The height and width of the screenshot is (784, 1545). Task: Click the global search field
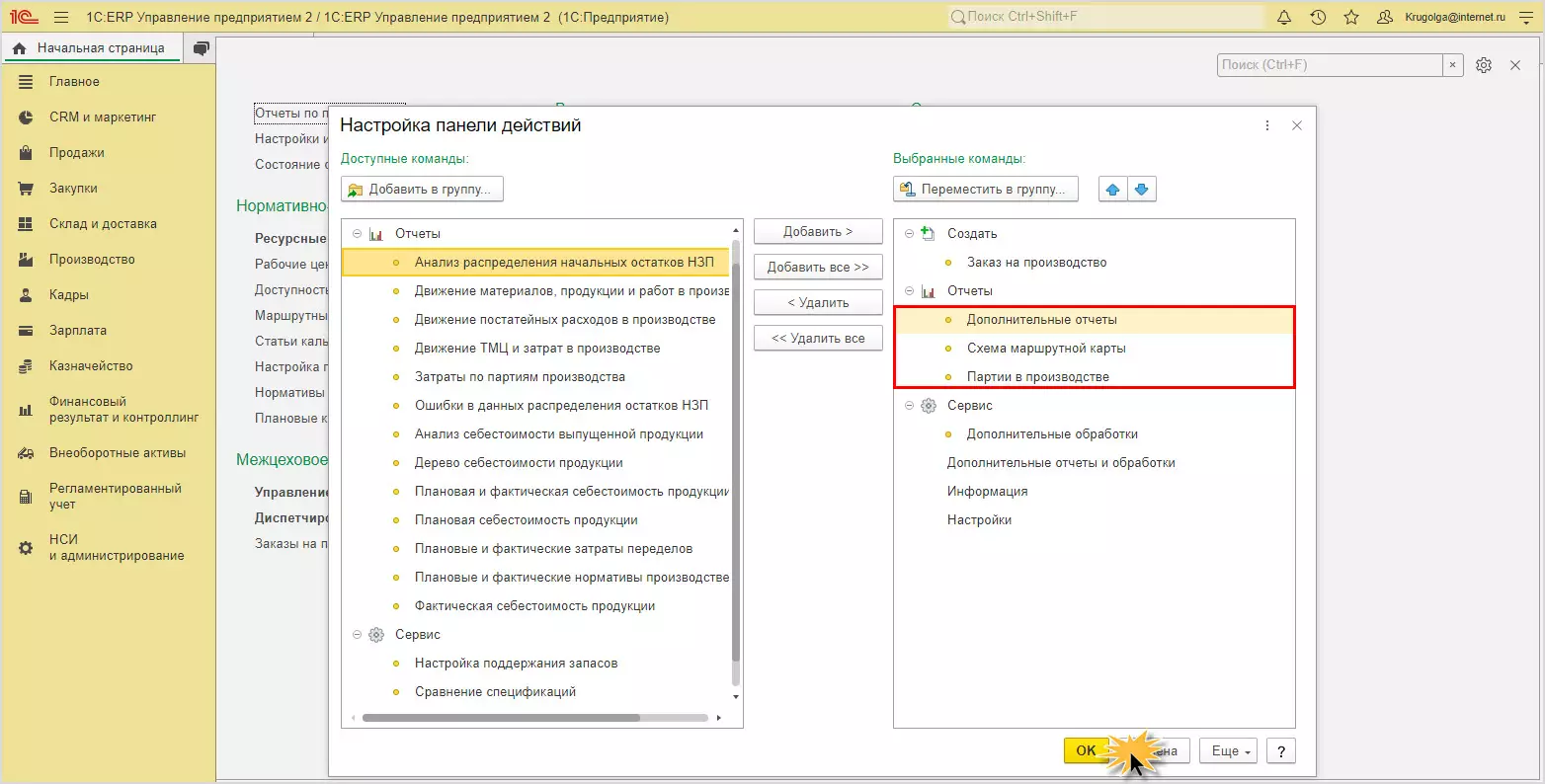click(1105, 17)
